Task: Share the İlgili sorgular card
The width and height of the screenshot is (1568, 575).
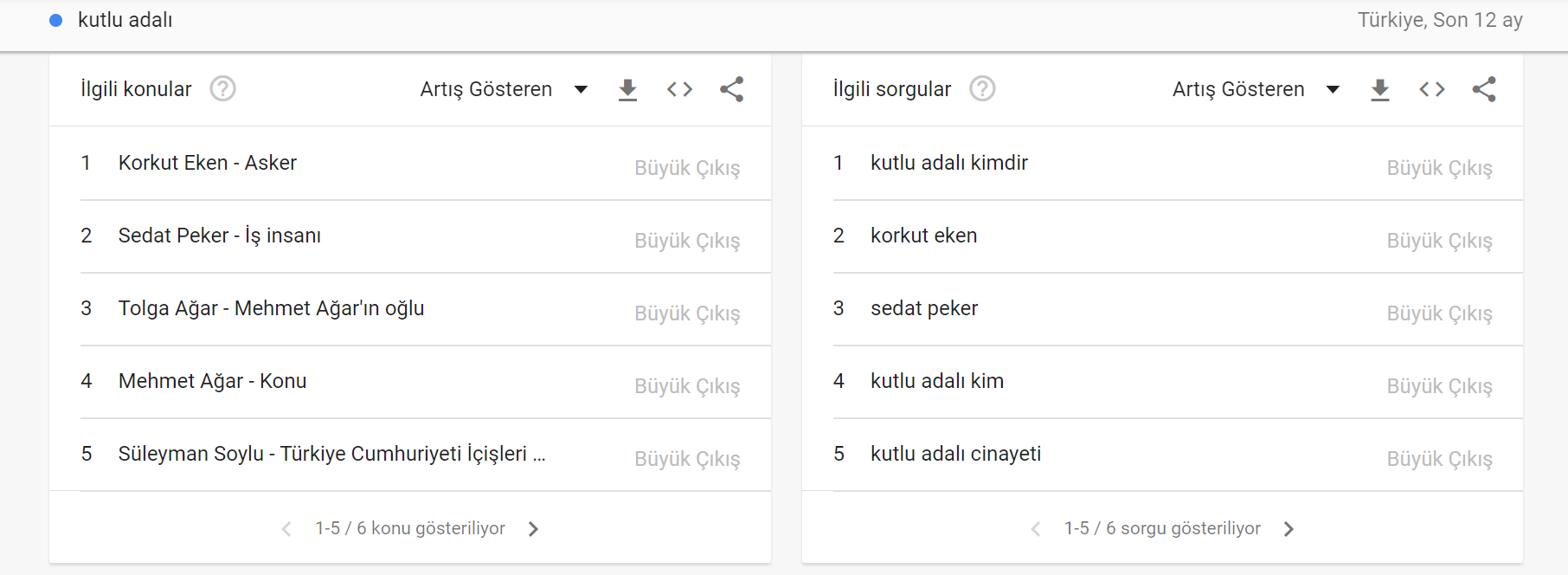Action: click(x=1483, y=89)
